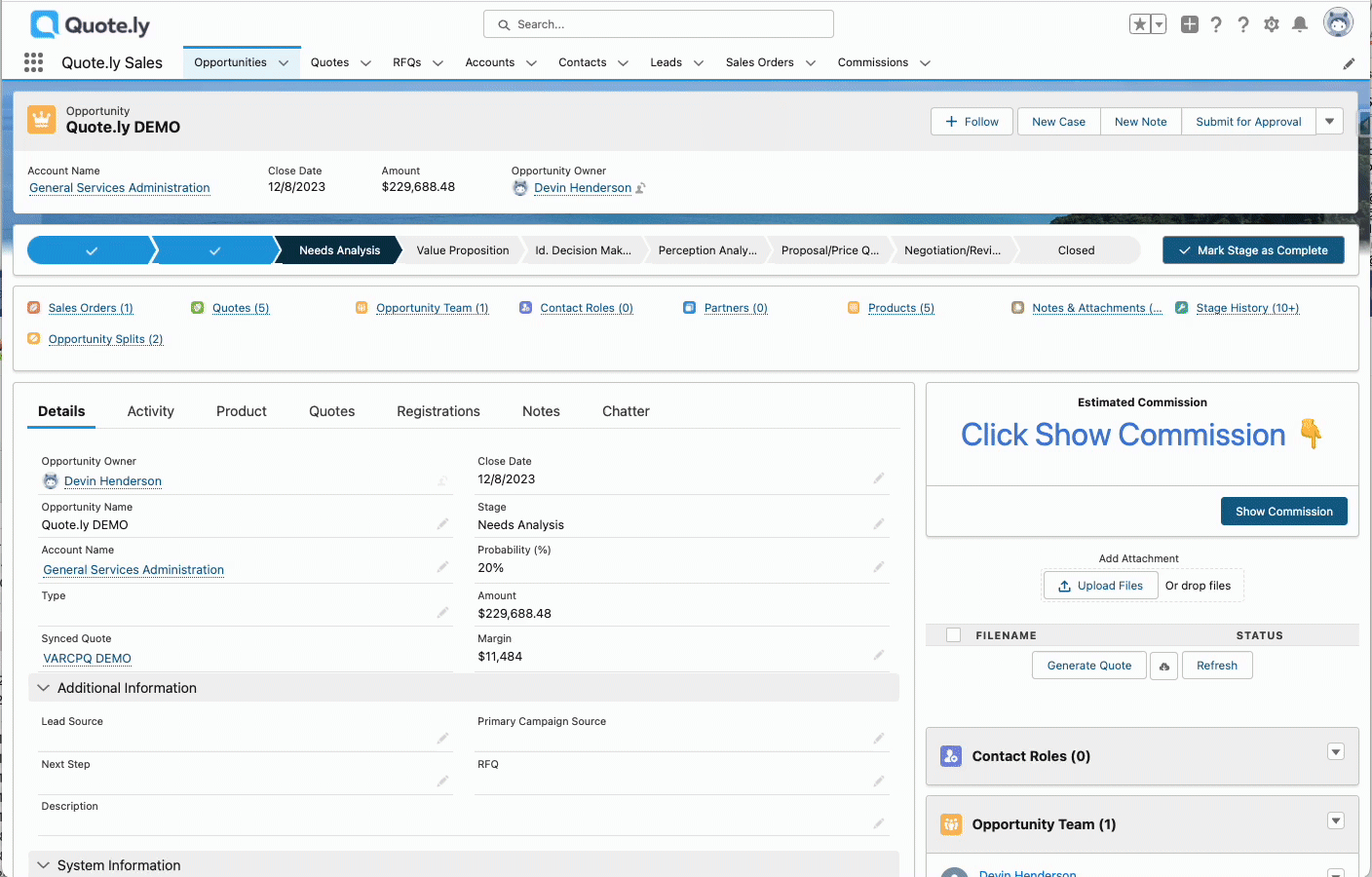
Task: Open the Accounts tab dropdown chevron
Action: coord(531,63)
